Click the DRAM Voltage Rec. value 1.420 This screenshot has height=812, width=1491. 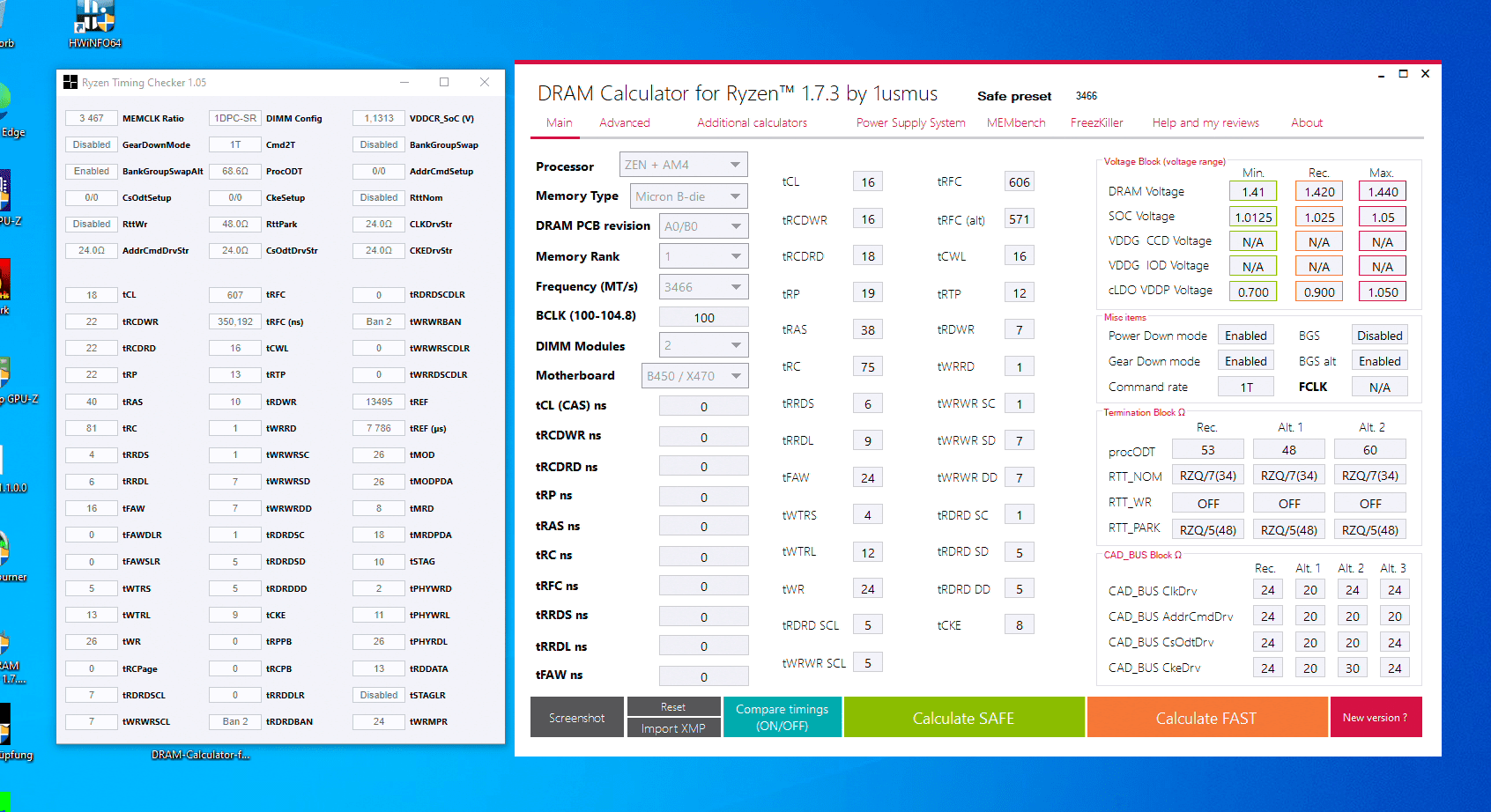pyautogui.click(x=1319, y=191)
